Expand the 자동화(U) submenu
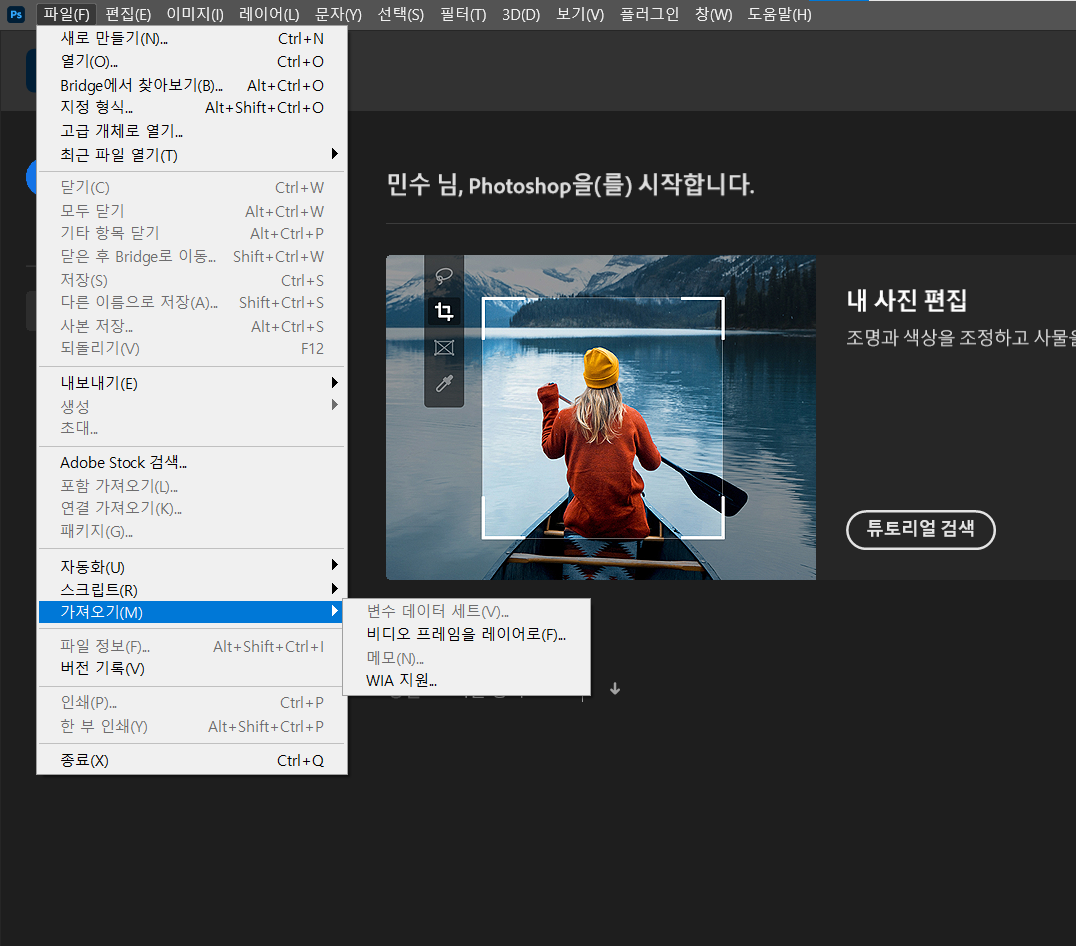This screenshot has height=946, width=1076. point(192,567)
